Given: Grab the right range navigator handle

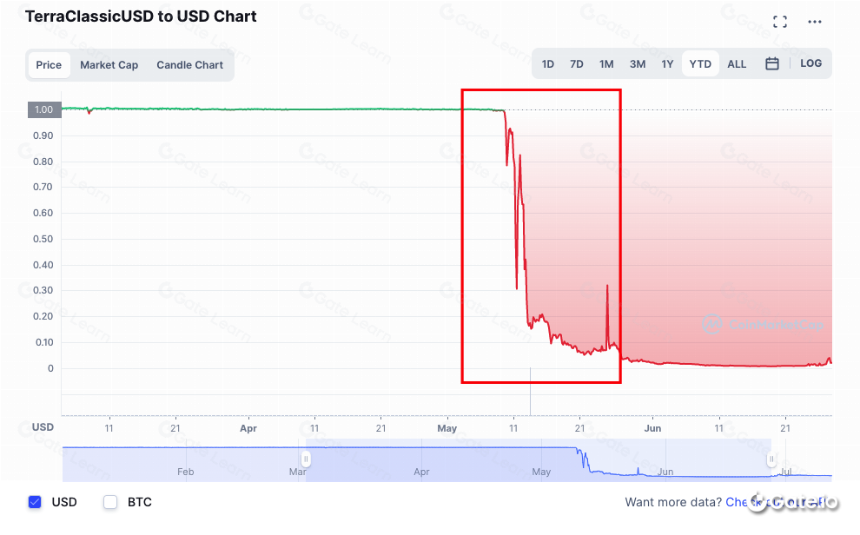Looking at the screenshot, I should pyautogui.click(x=771, y=459).
